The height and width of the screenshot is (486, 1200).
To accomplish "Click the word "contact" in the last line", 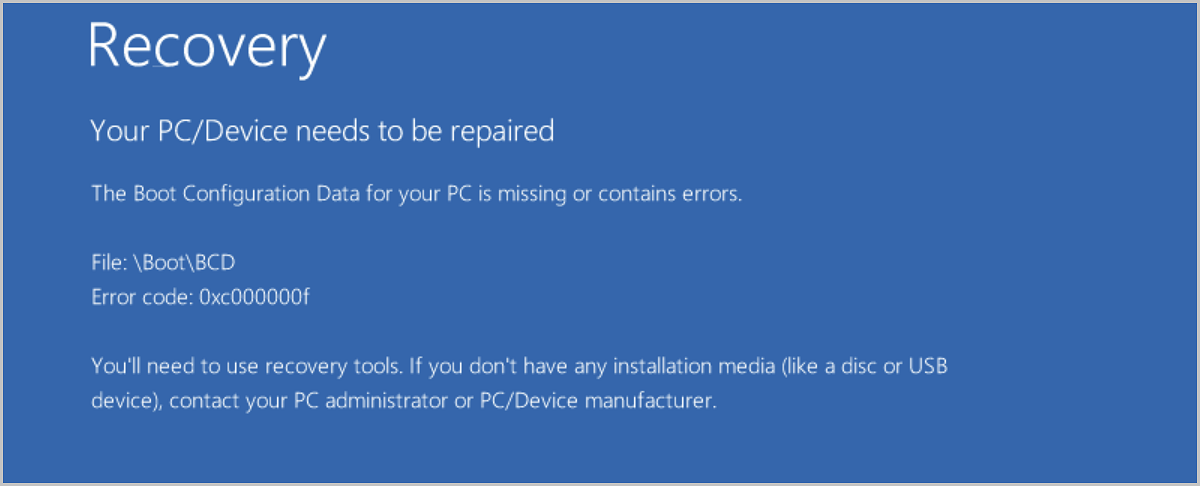I will pyautogui.click(x=200, y=402).
